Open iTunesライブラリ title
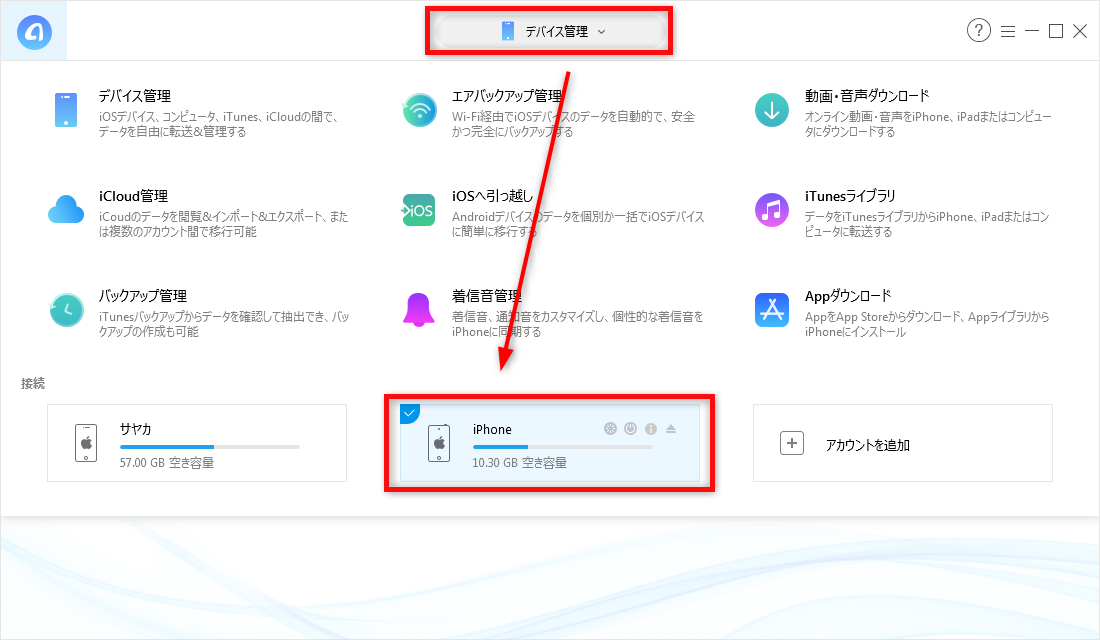Screen dimensions: 1100x640 point(850,196)
